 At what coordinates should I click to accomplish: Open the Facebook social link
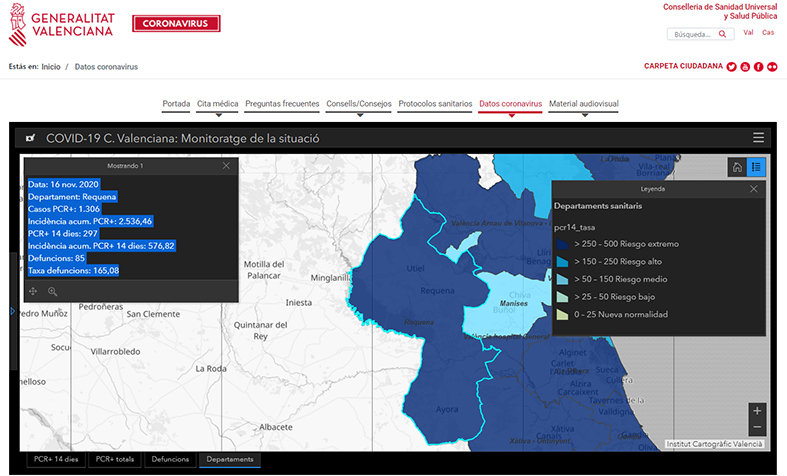pos(758,67)
